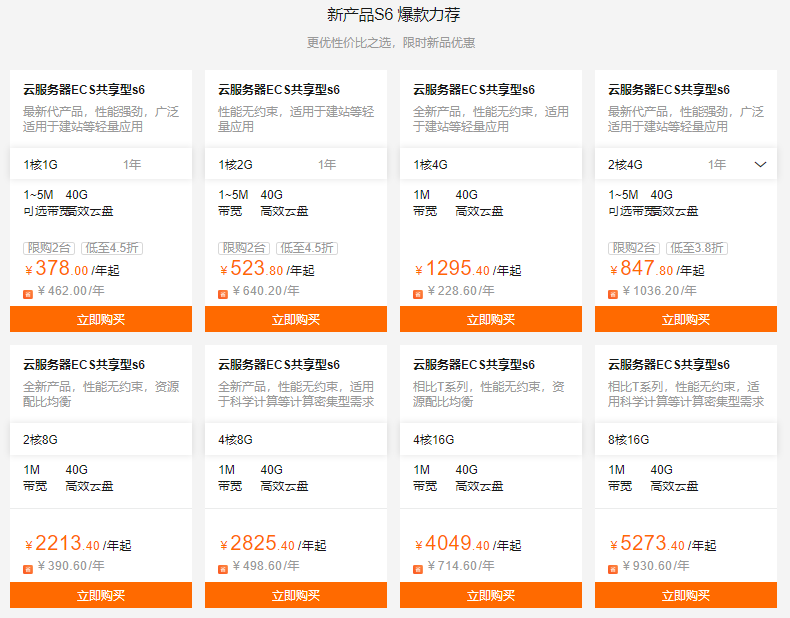Click the 限购2台 tag on the 1核1G card
This screenshot has height=618, width=790.
[x=49, y=248]
